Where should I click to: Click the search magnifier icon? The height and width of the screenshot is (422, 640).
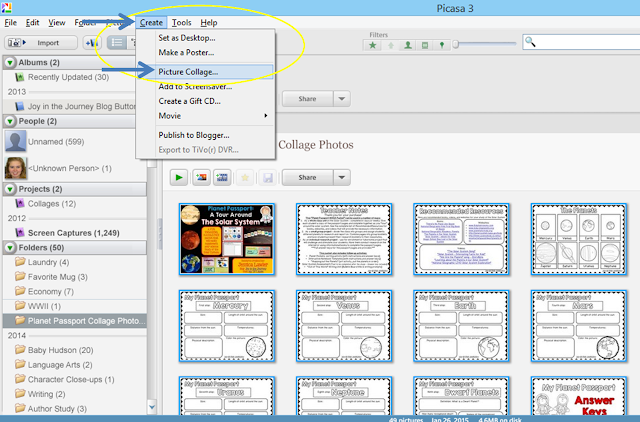(x=530, y=42)
